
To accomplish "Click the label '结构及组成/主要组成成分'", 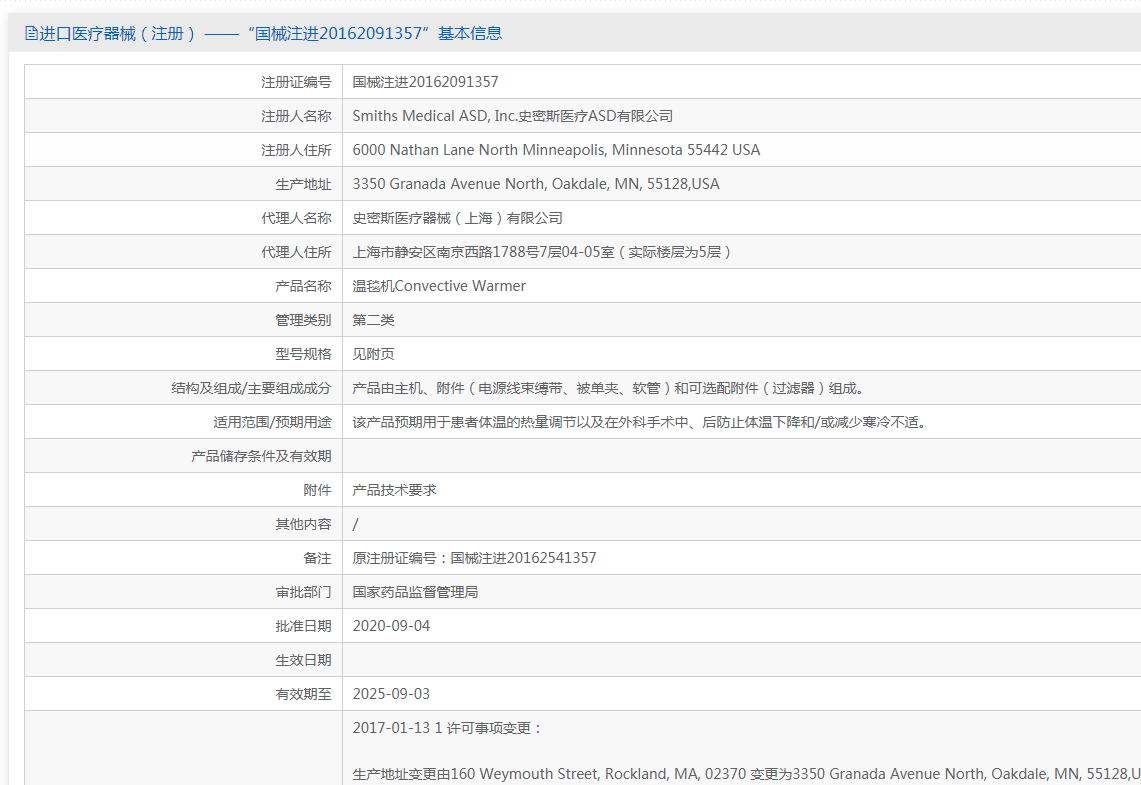I will 251,388.
